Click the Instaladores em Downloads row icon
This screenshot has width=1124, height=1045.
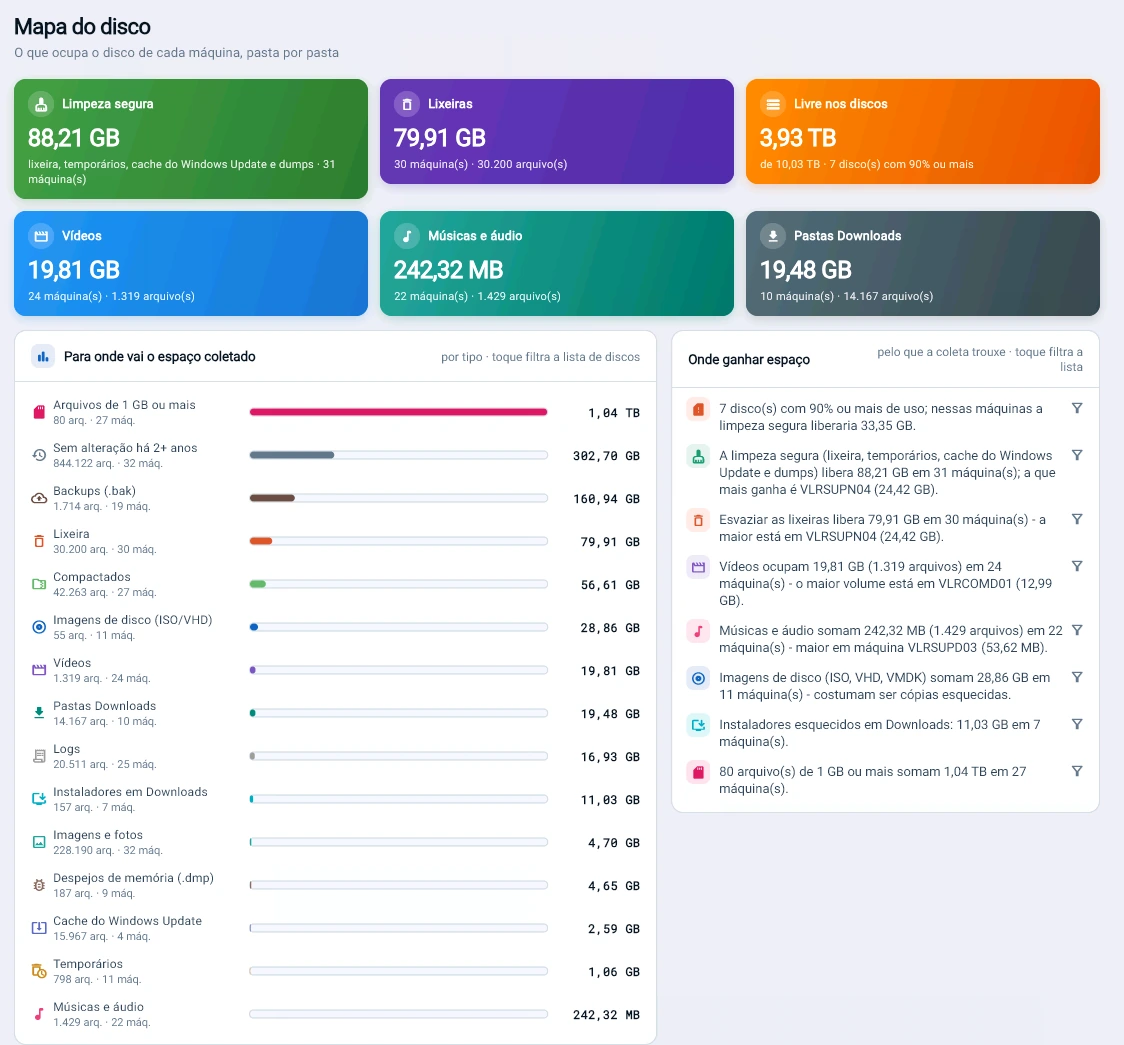(39, 799)
